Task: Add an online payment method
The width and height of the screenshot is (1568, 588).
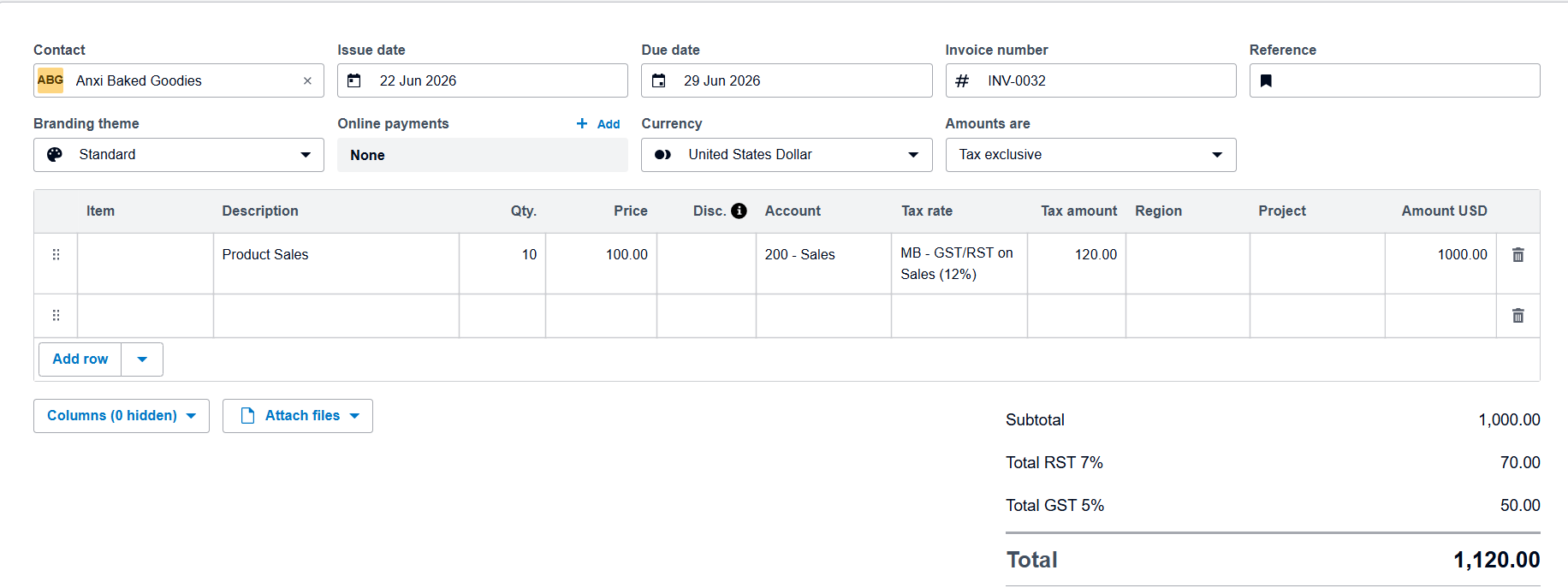Action: 598,124
